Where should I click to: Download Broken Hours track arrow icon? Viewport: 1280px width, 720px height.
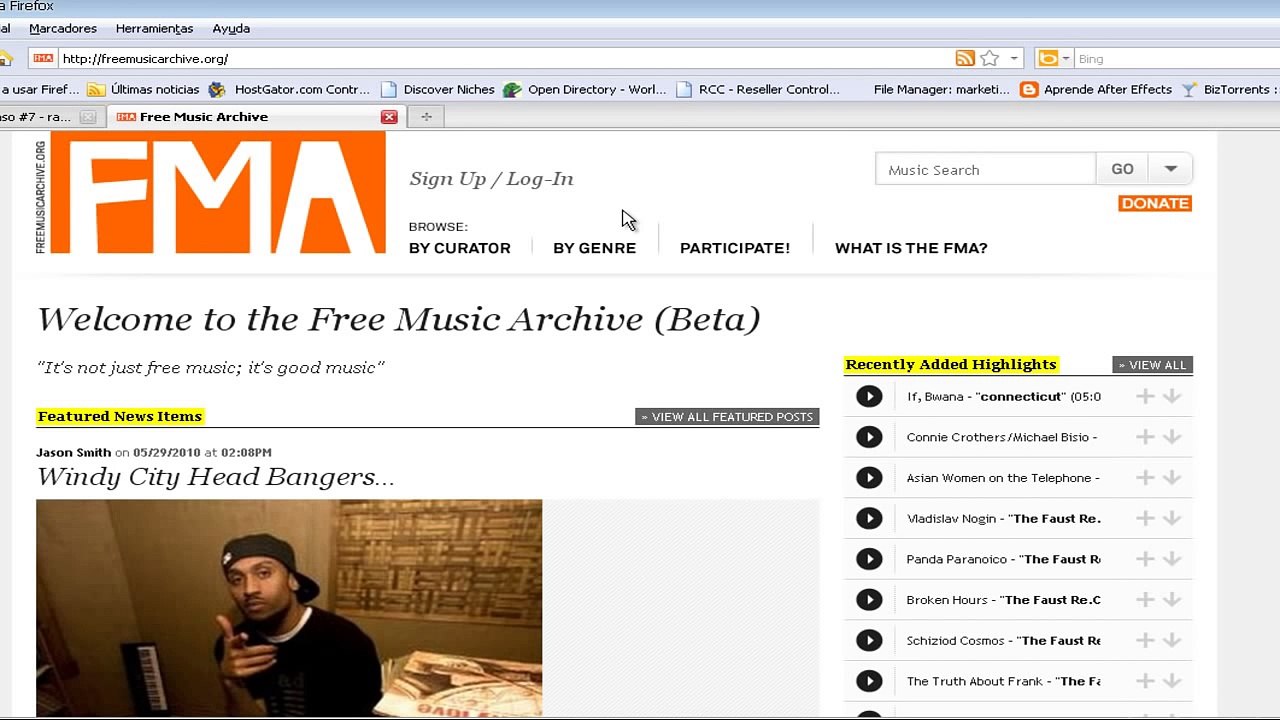[1172, 600]
